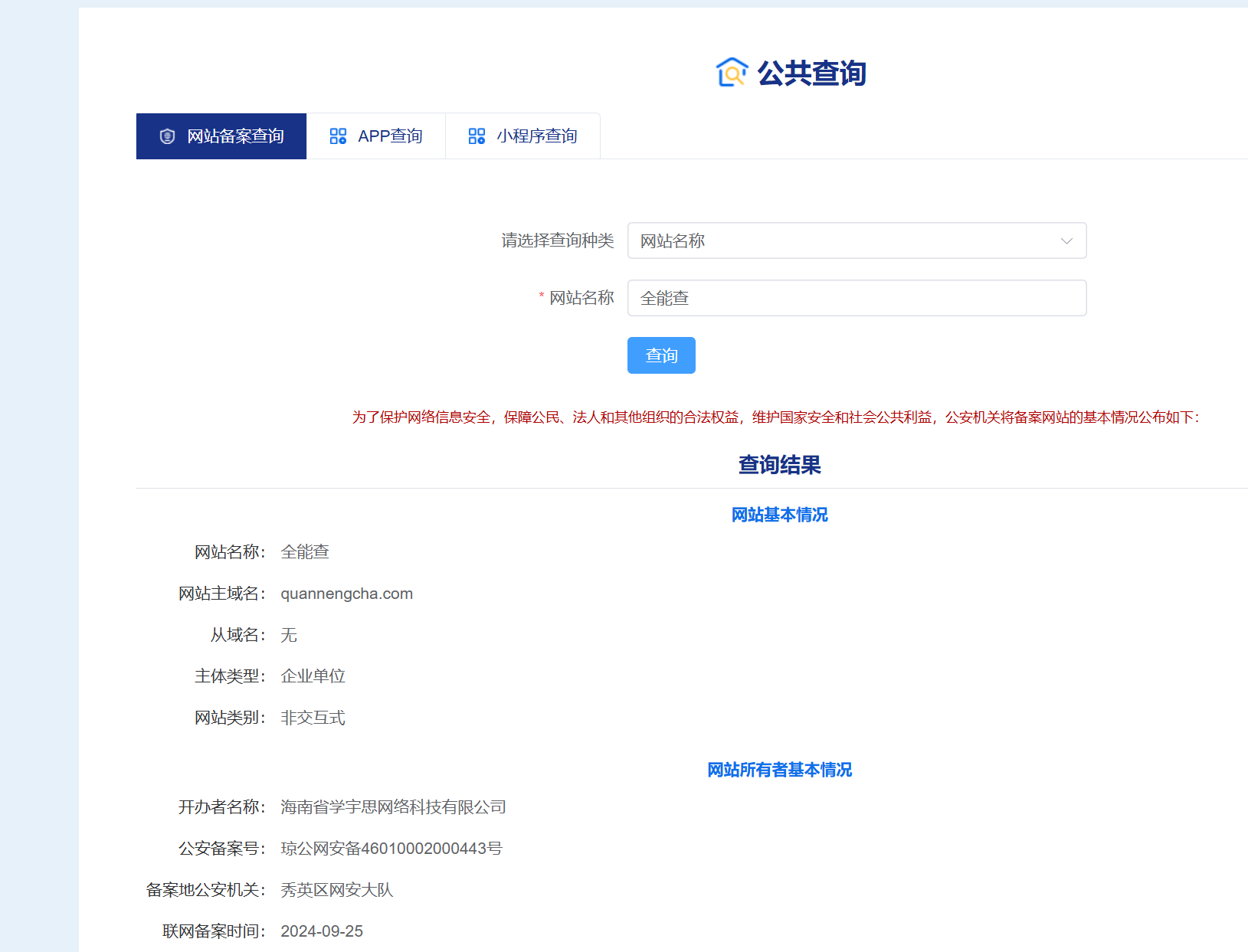Click the 网站名称 result value 全能查
This screenshot has width=1248, height=952.
click(x=305, y=552)
